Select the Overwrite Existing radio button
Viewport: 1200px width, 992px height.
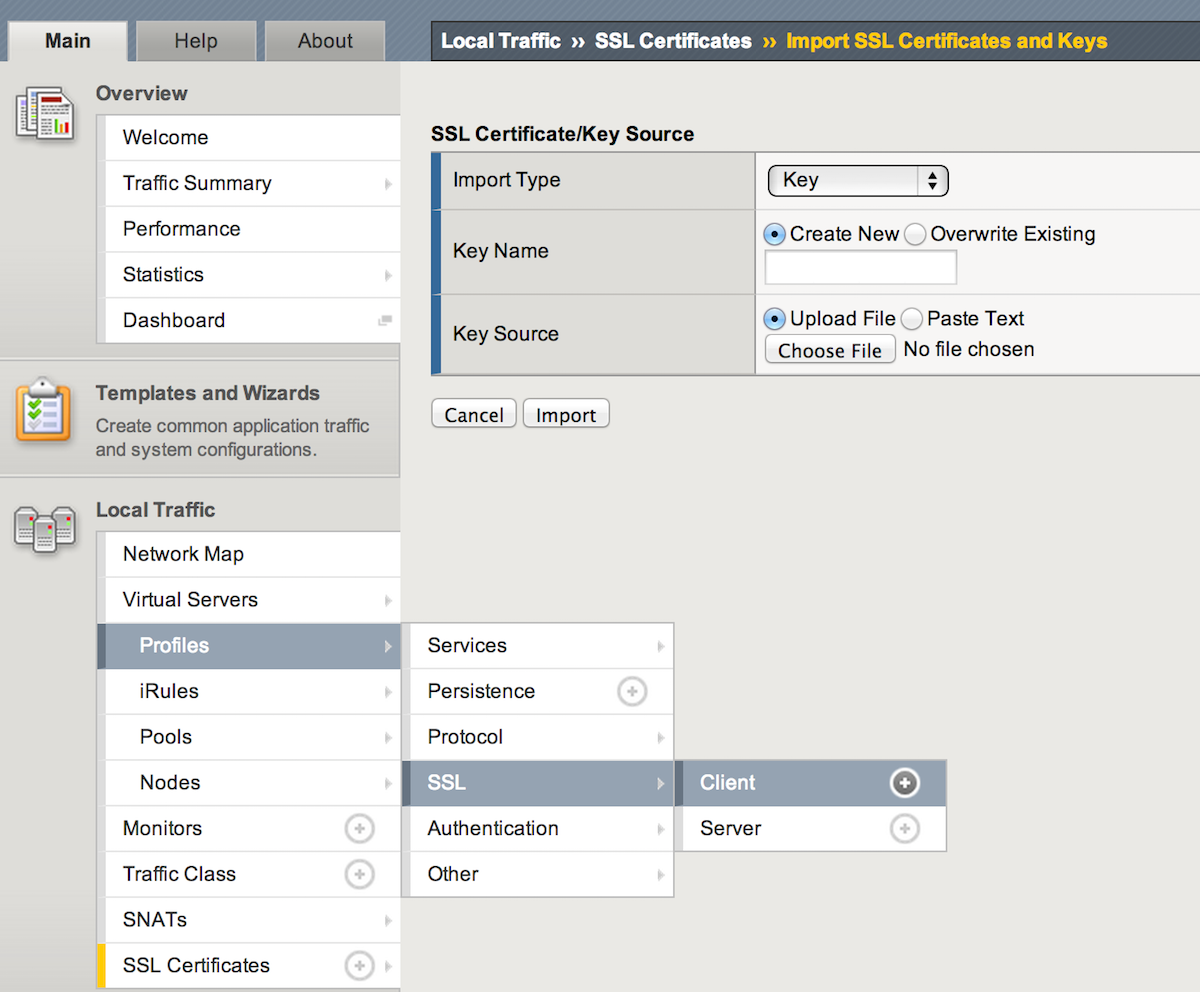pos(915,234)
